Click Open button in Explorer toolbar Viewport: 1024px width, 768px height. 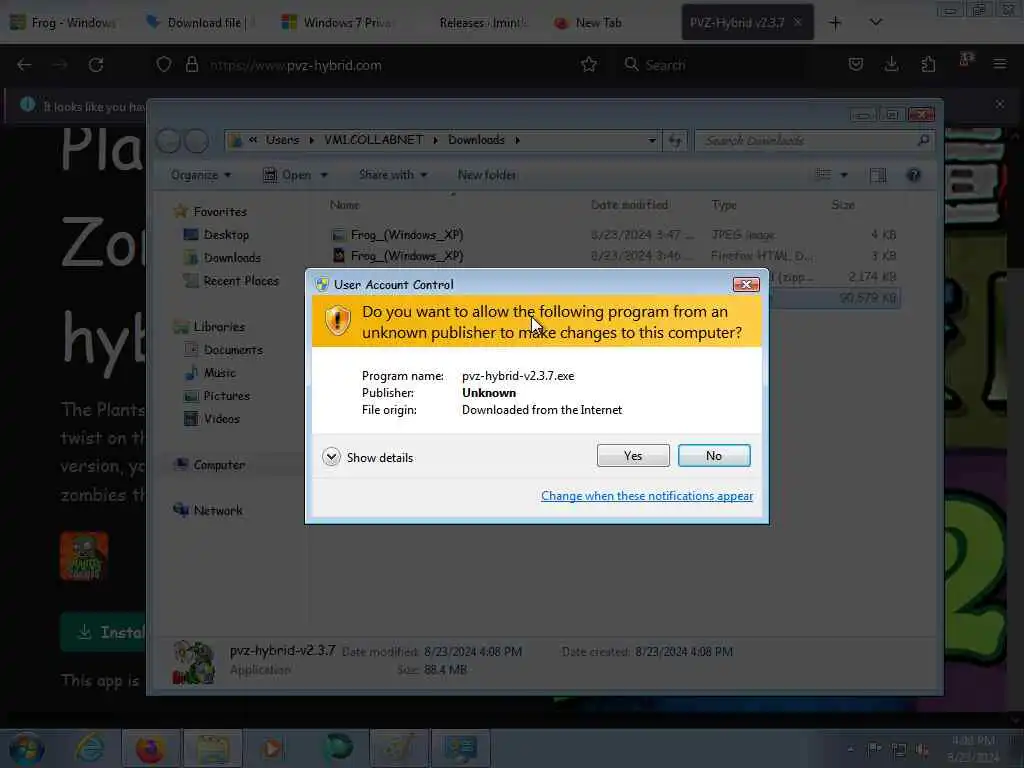click(x=287, y=175)
